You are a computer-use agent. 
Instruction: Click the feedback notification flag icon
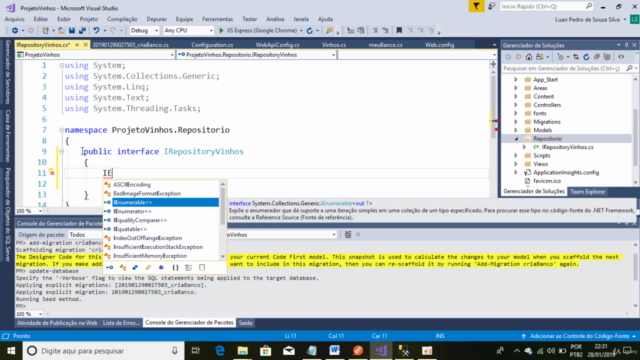476,6
